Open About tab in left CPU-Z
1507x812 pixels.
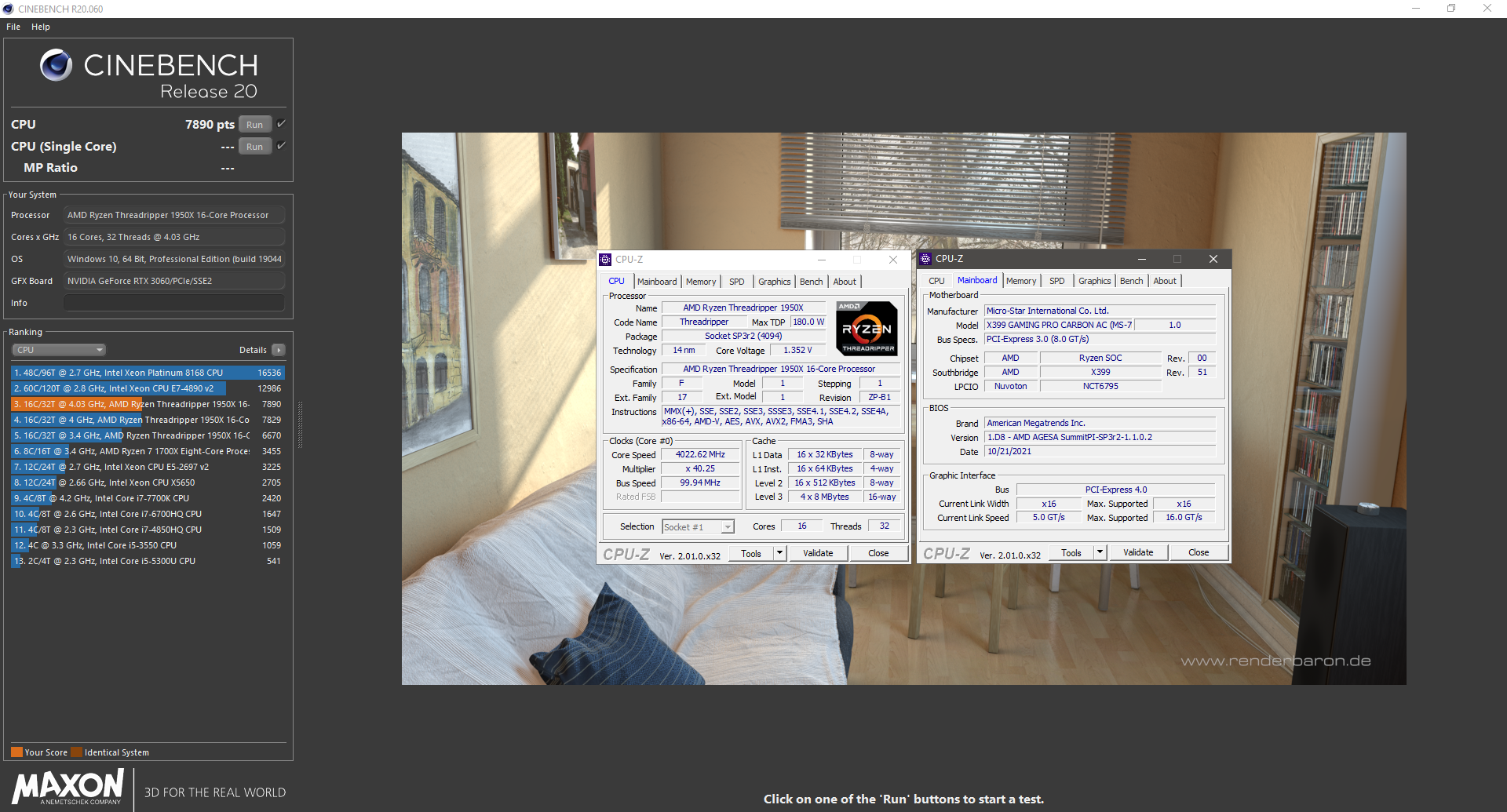point(845,282)
